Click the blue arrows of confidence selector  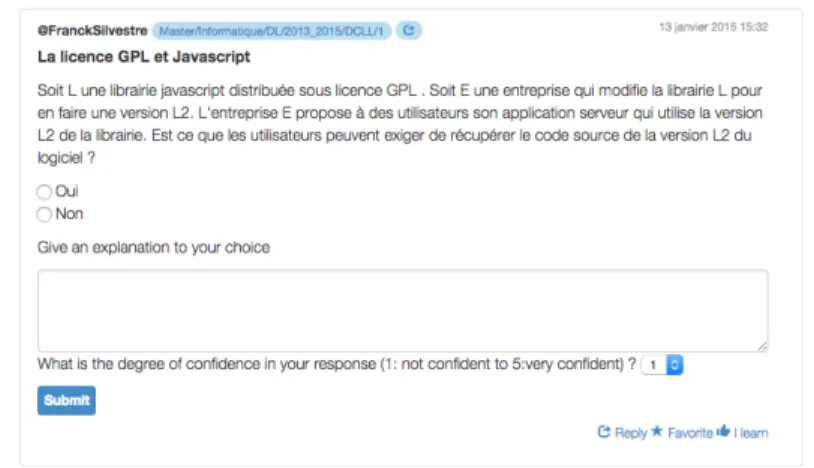click(674, 365)
